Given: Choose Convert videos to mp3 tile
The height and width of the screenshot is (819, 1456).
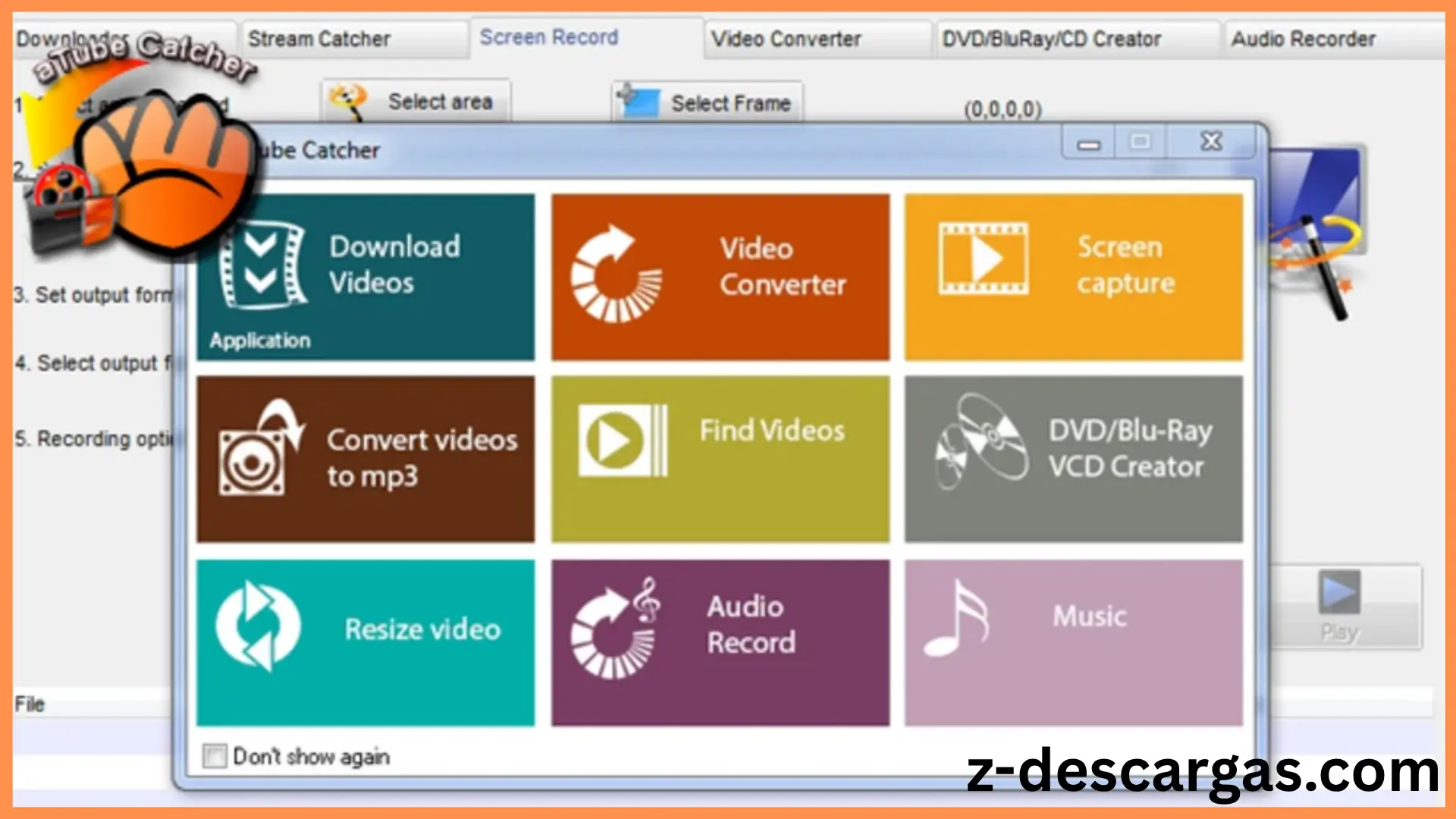Looking at the screenshot, I should tap(366, 459).
